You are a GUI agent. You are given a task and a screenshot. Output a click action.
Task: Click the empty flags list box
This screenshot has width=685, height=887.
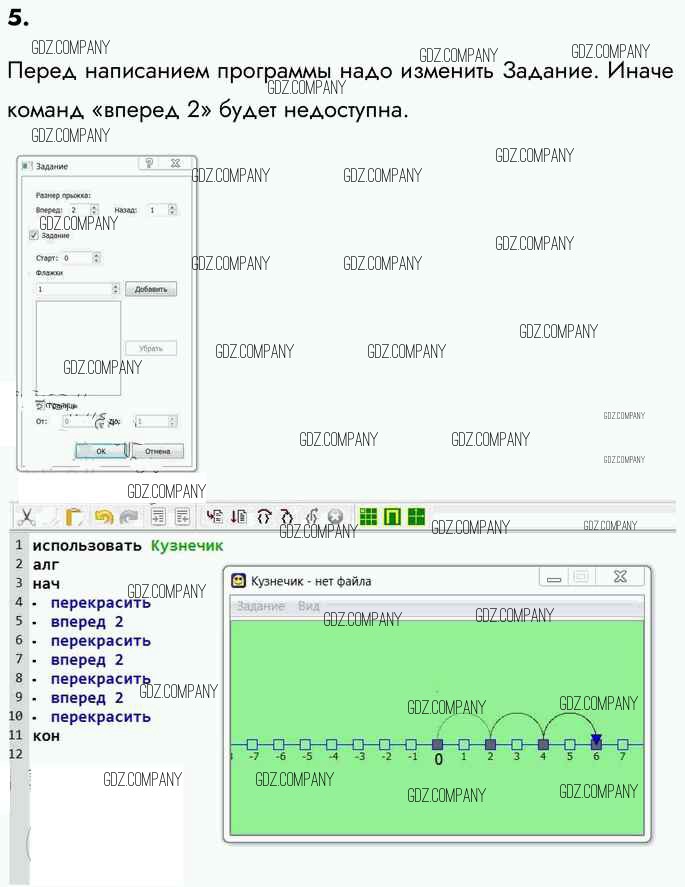78,346
